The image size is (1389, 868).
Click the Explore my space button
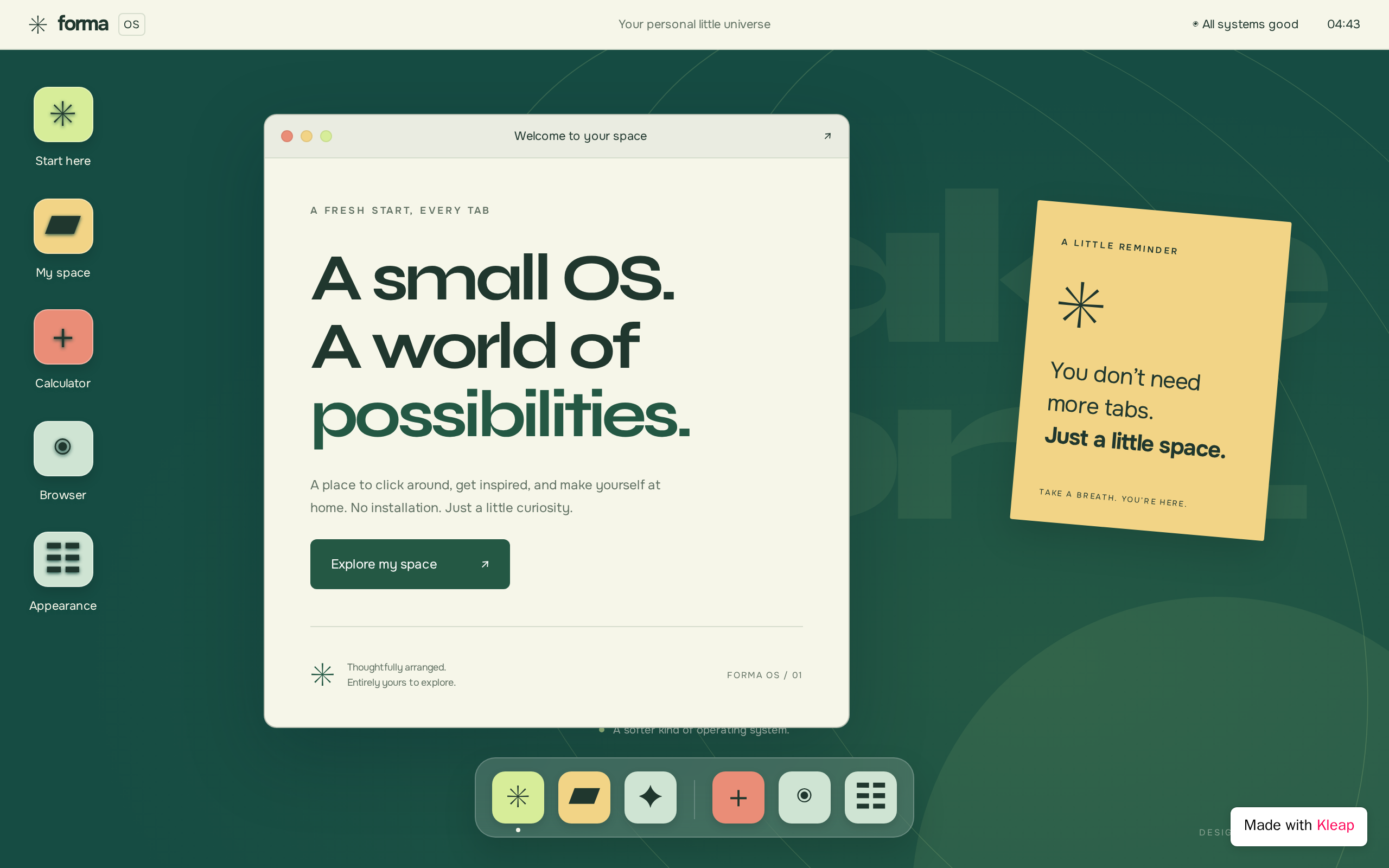[410, 564]
